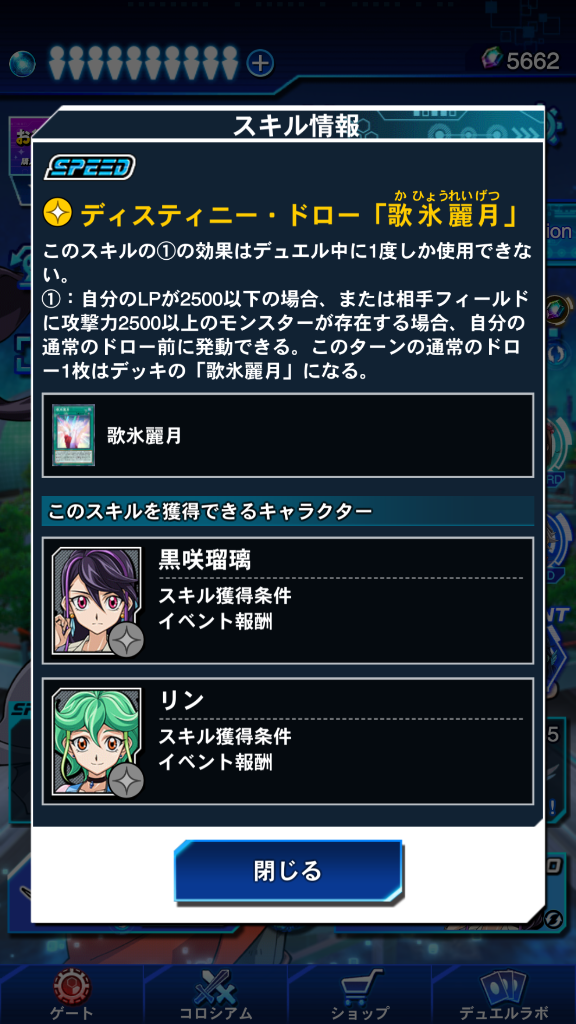Tap skill badge on リン portrait
Screen dimensions: 576x1024
(126, 779)
